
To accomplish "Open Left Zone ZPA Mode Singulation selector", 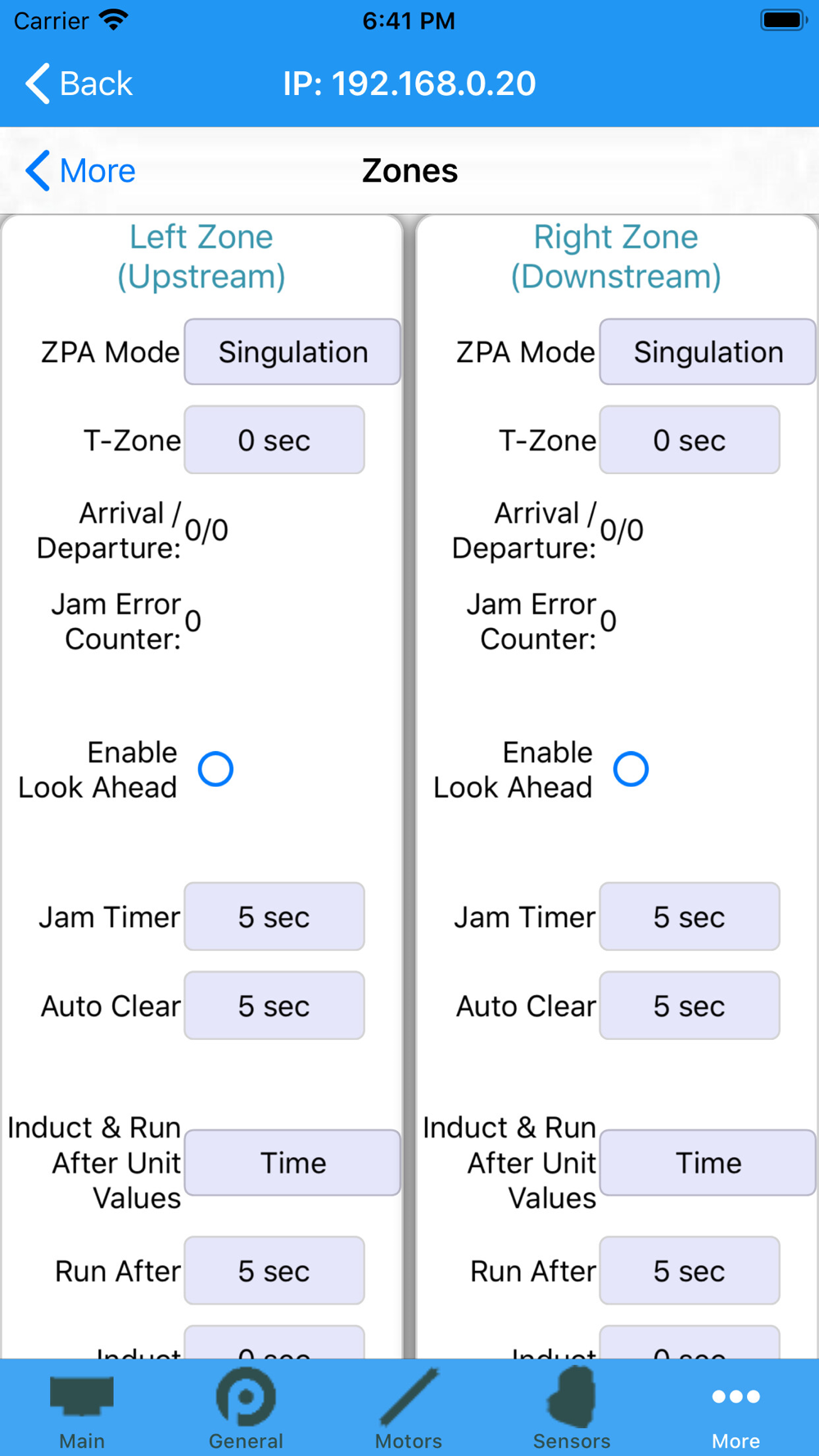I will pos(292,352).
